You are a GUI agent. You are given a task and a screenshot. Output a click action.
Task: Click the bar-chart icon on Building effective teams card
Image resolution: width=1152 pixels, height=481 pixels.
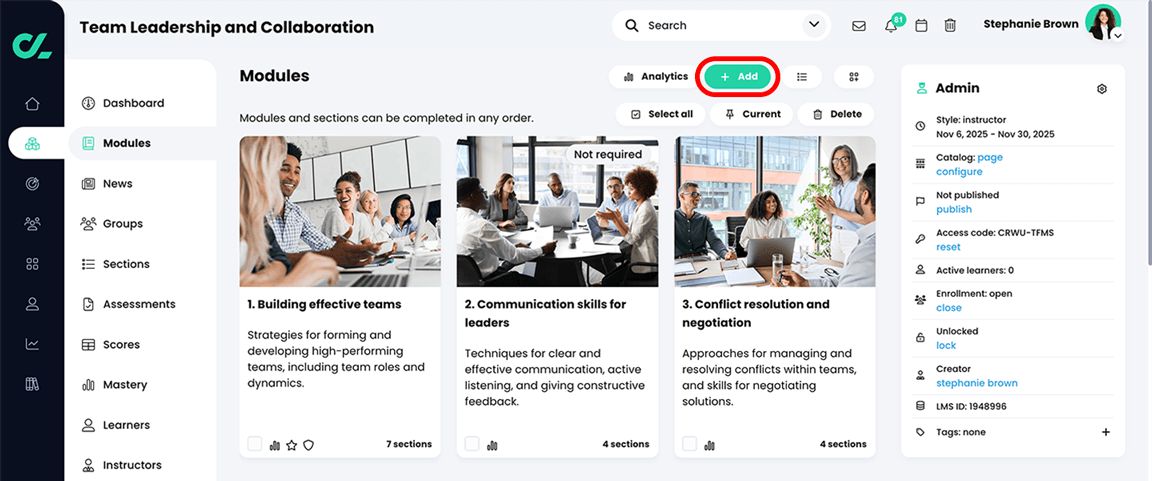point(276,445)
